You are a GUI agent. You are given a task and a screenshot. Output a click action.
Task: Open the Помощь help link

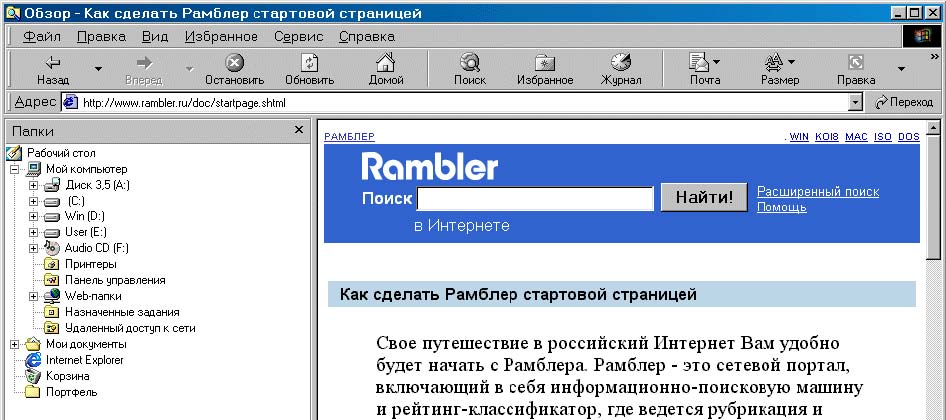pos(782,208)
